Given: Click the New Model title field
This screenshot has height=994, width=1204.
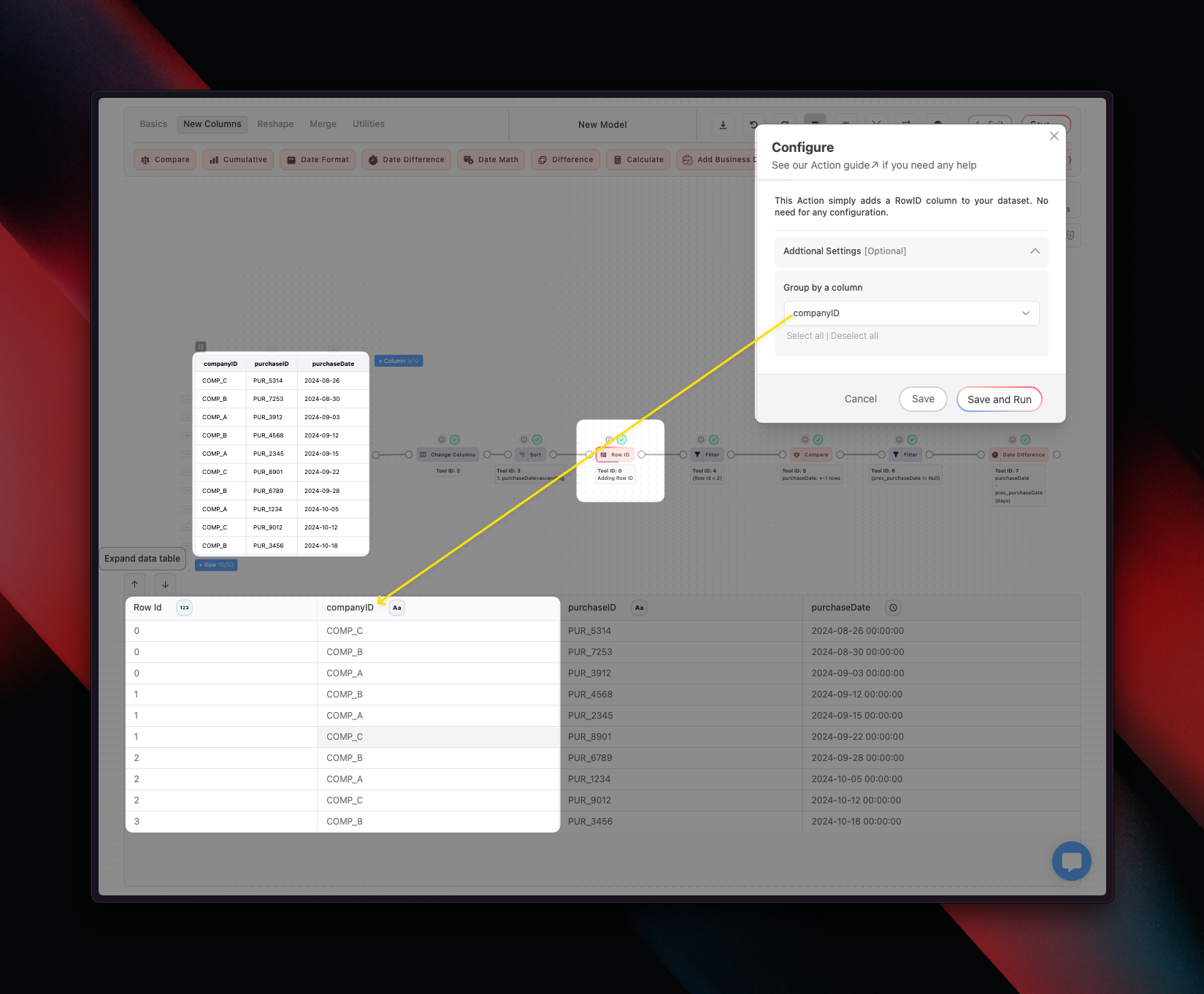Looking at the screenshot, I should (x=602, y=125).
